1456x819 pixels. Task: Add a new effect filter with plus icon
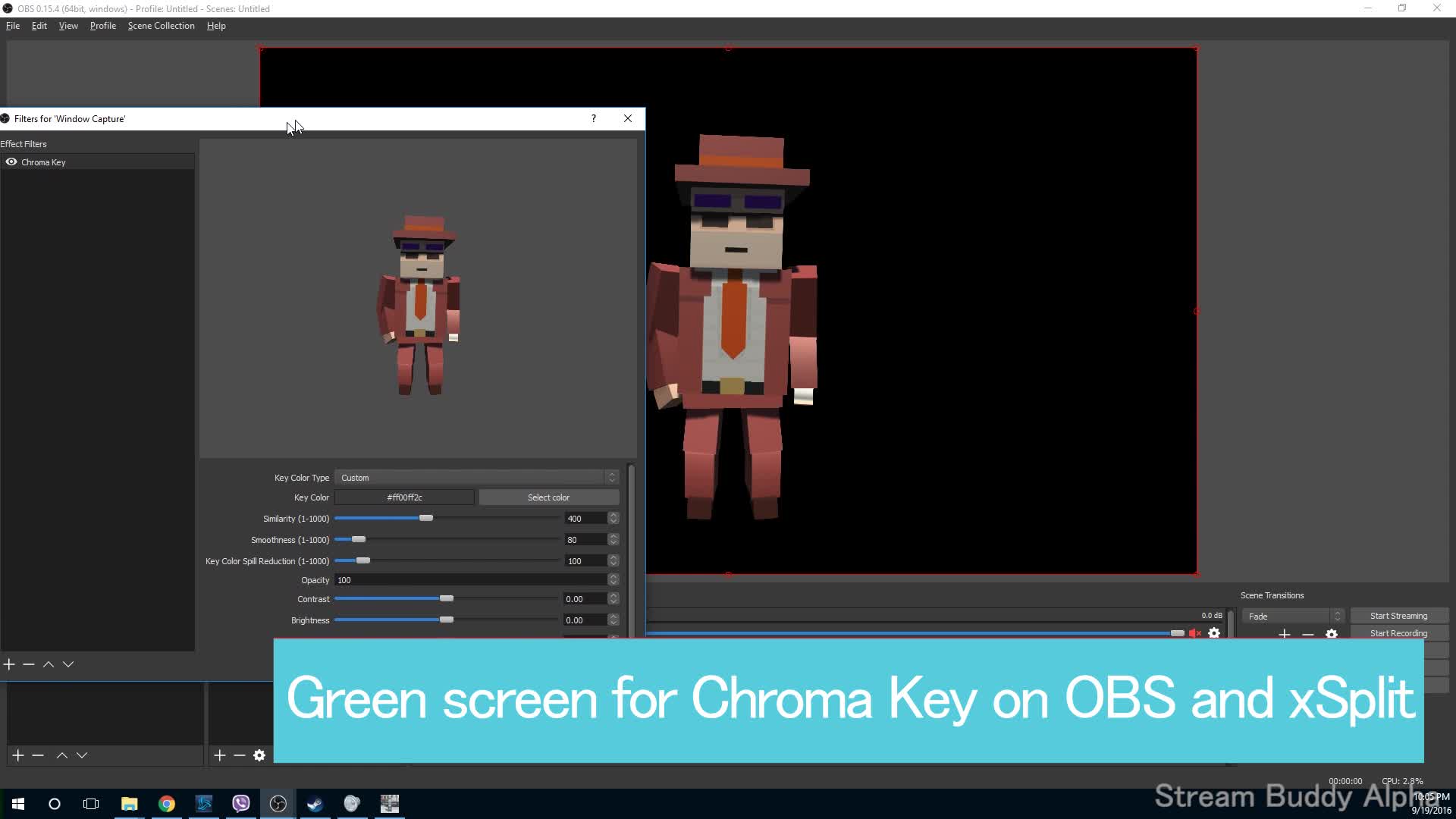[x=9, y=664]
